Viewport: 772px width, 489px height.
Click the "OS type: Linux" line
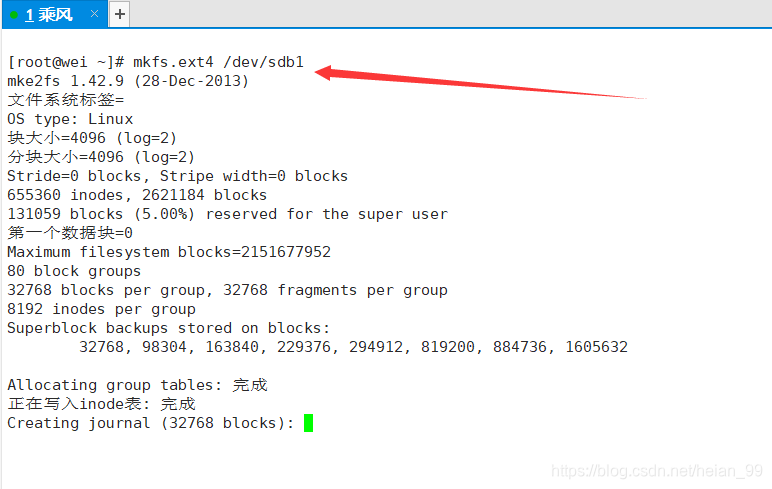70,119
